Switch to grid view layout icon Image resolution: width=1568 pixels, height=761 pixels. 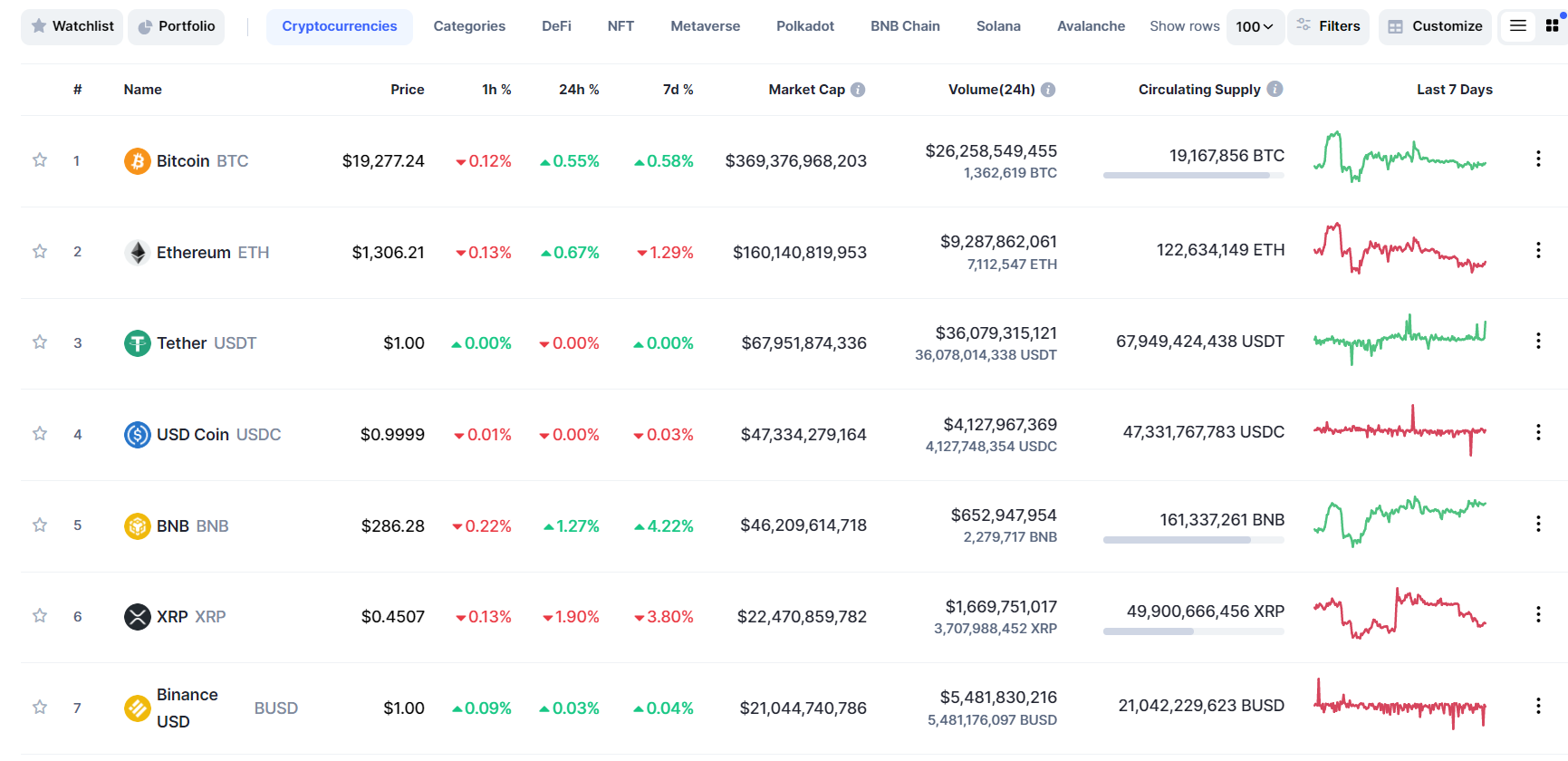[x=1553, y=26]
